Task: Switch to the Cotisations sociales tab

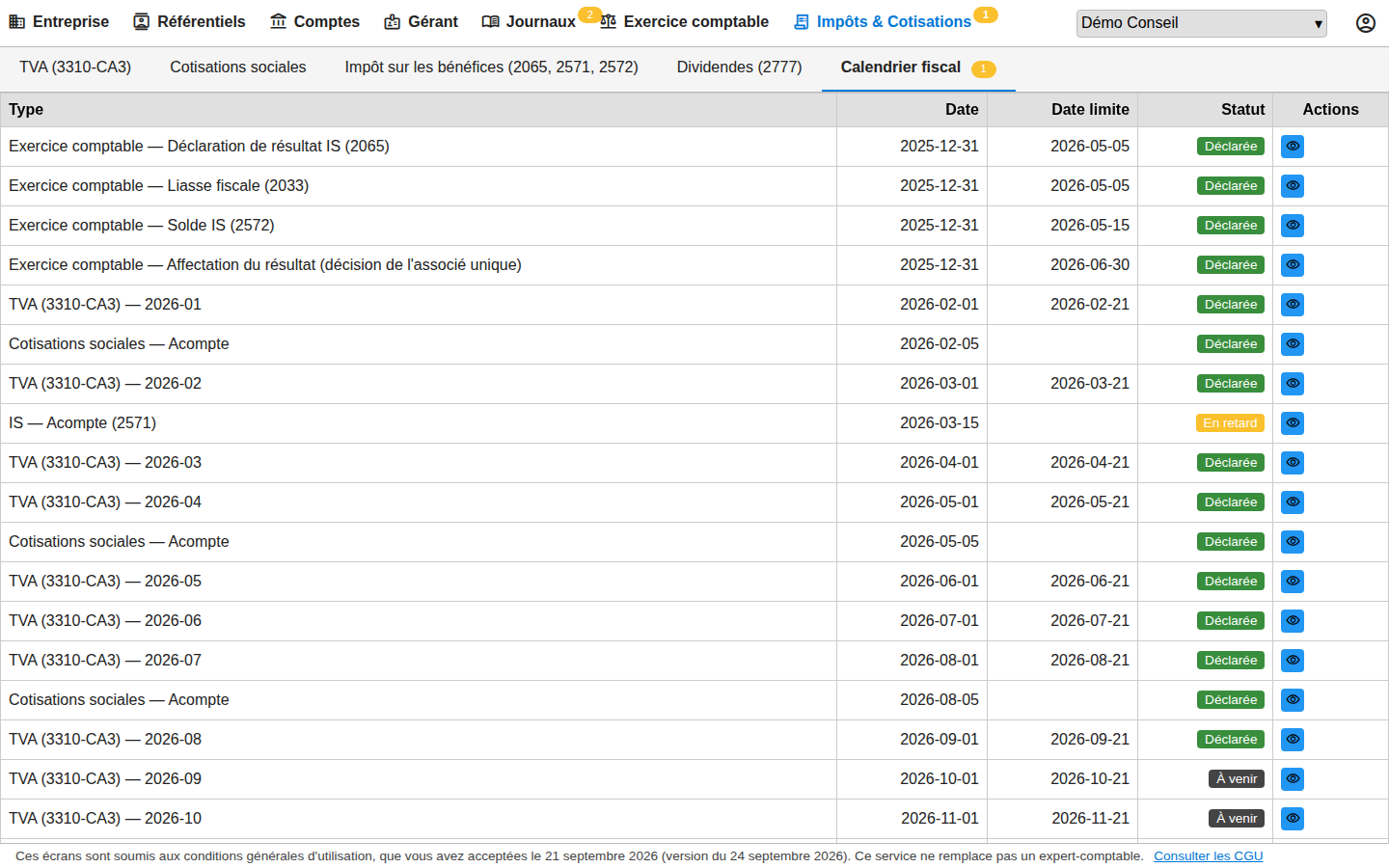Action: [238, 68]
